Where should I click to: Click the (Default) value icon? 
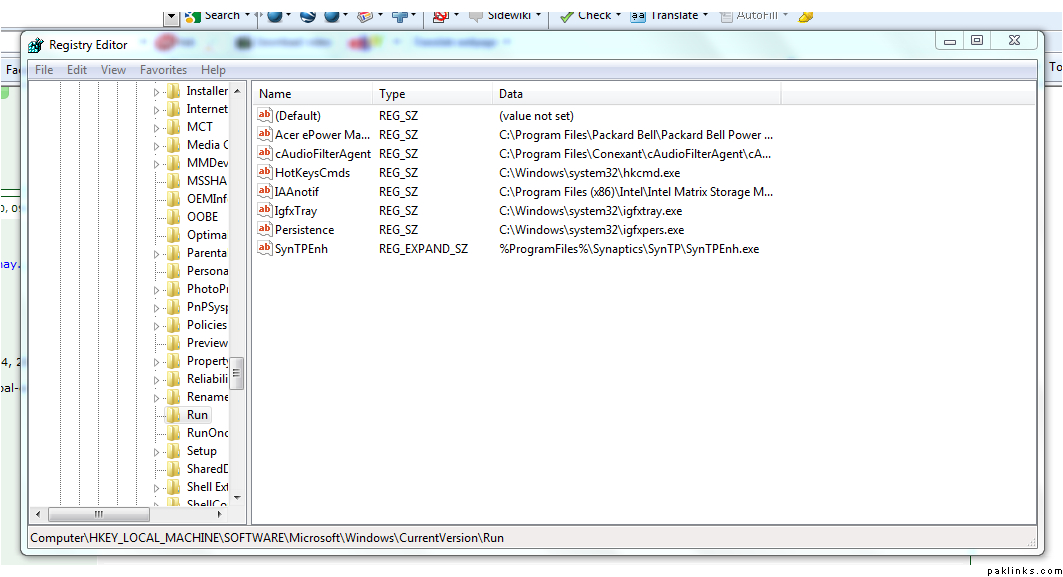265,116
